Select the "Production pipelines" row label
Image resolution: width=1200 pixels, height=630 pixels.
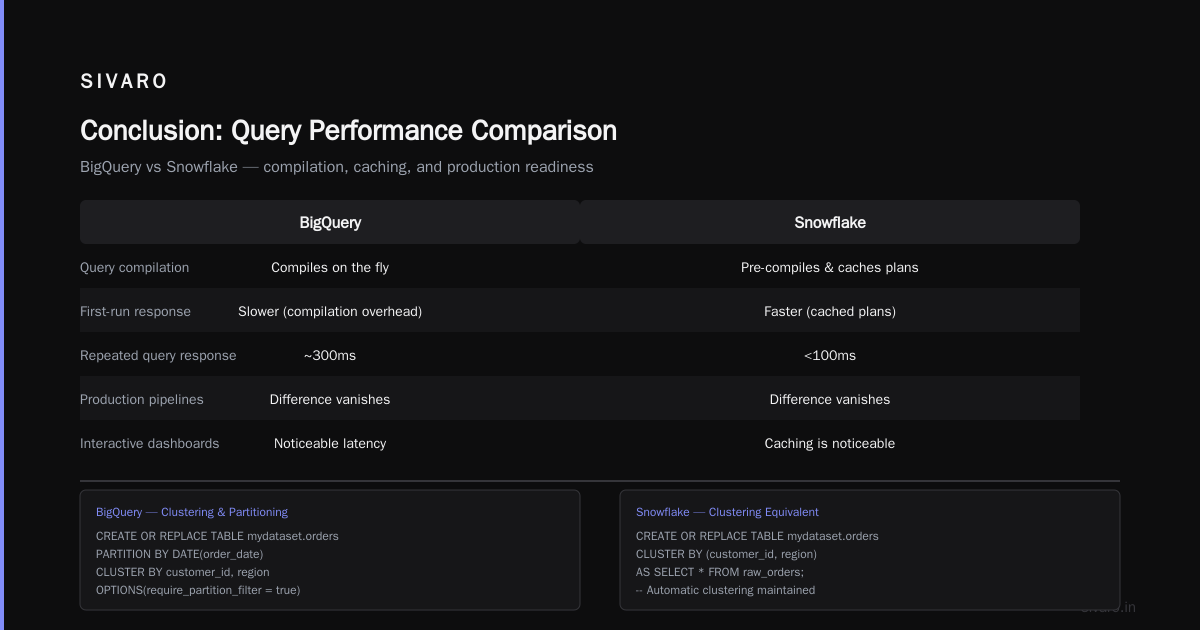(x=142, y=400)
